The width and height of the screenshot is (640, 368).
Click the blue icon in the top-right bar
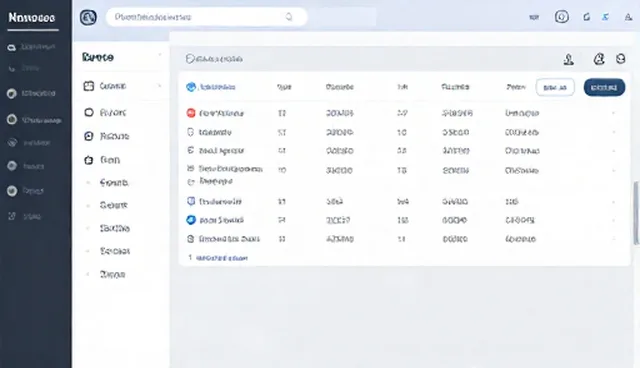[606, 17]
